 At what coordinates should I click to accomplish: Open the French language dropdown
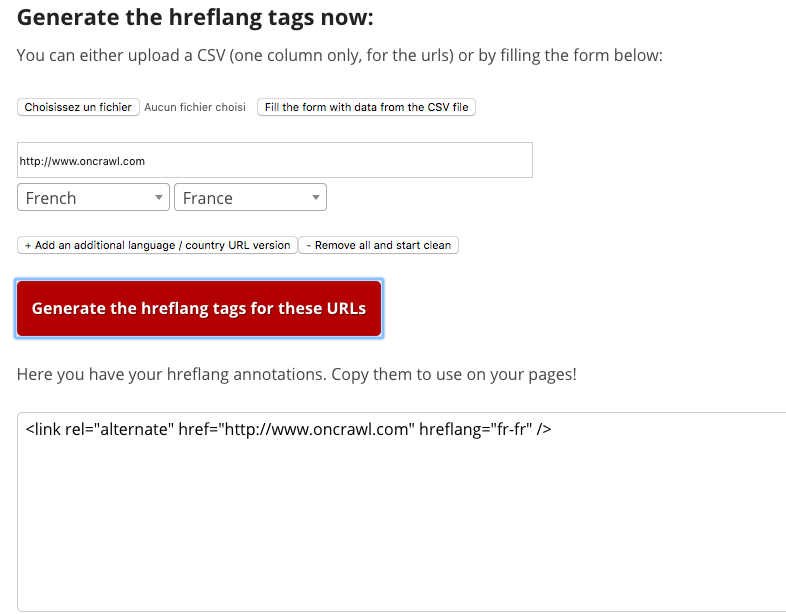tap(93, 197)
